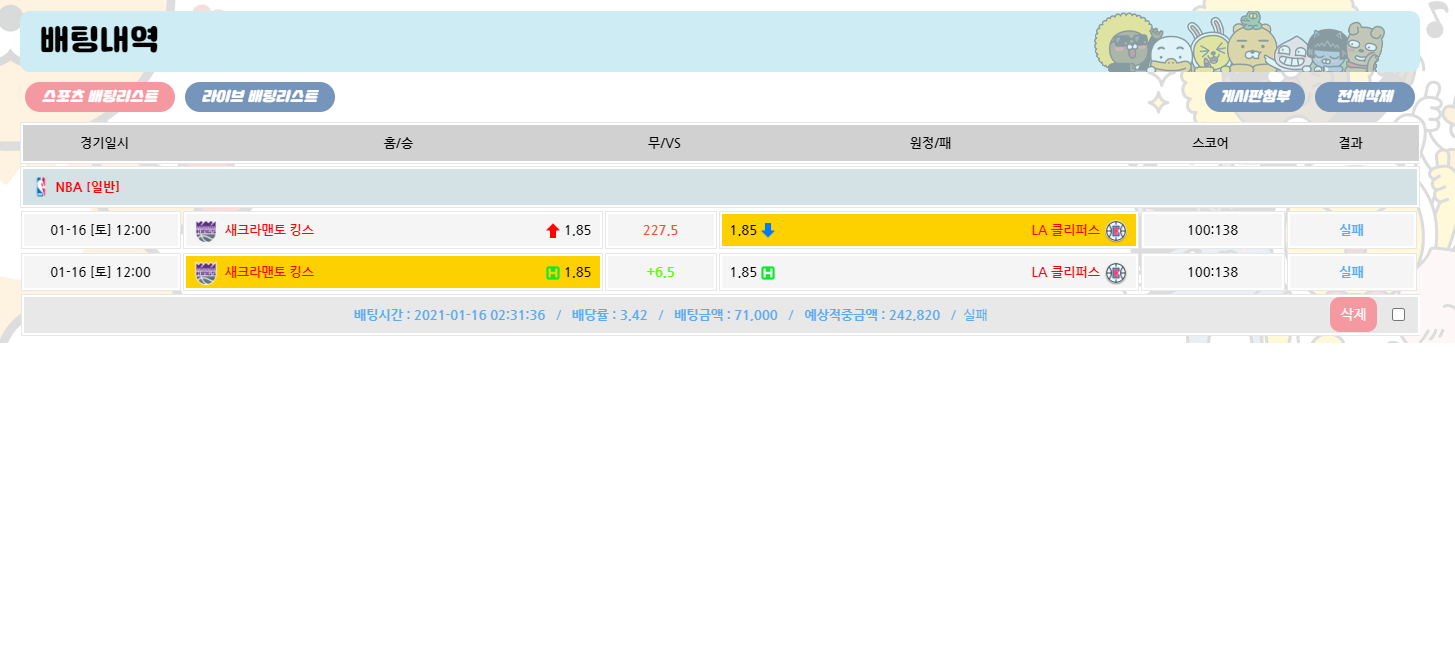Screen dimensions: 1455x648
Task: Click the 실패 result in first row
Action: [1351, 231]
